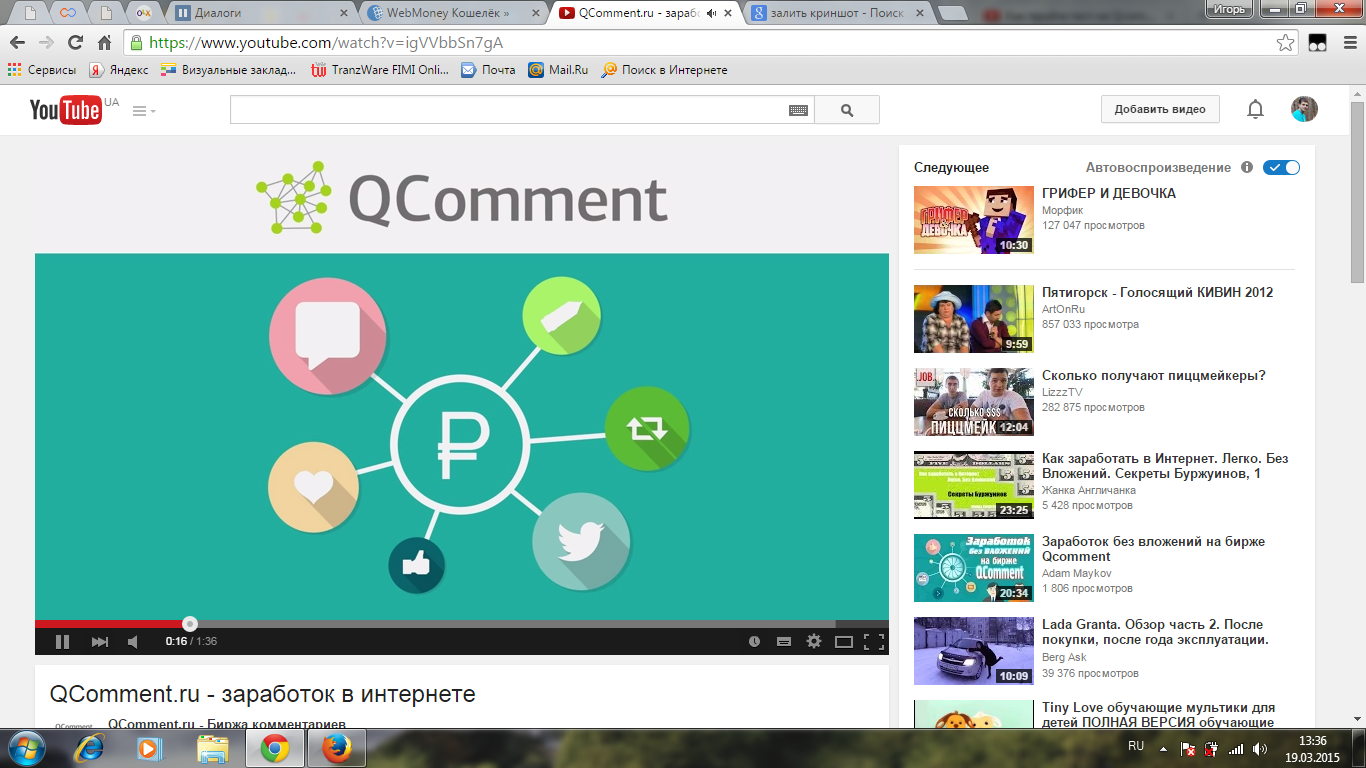Open Заработок без вложений на бирже Qcomment thumbnail
Image resolution: width=1366 pixels, height=768 pixels.
(974, 568)
